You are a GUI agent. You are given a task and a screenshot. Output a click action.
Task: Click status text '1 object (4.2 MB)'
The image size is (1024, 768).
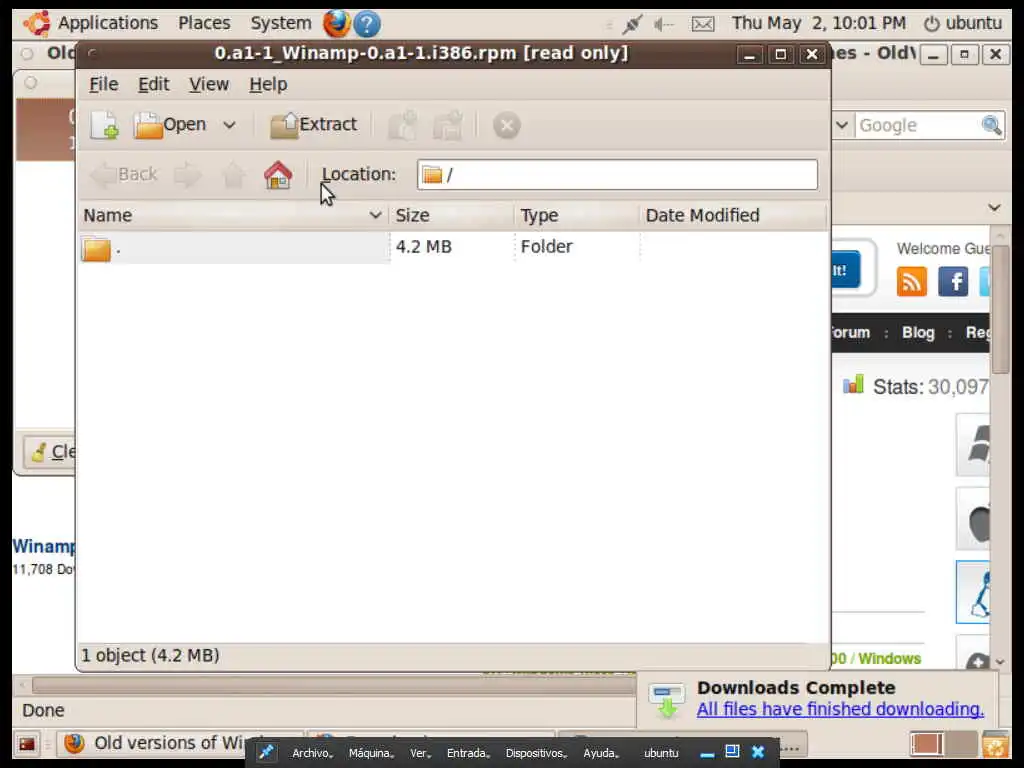150,655
